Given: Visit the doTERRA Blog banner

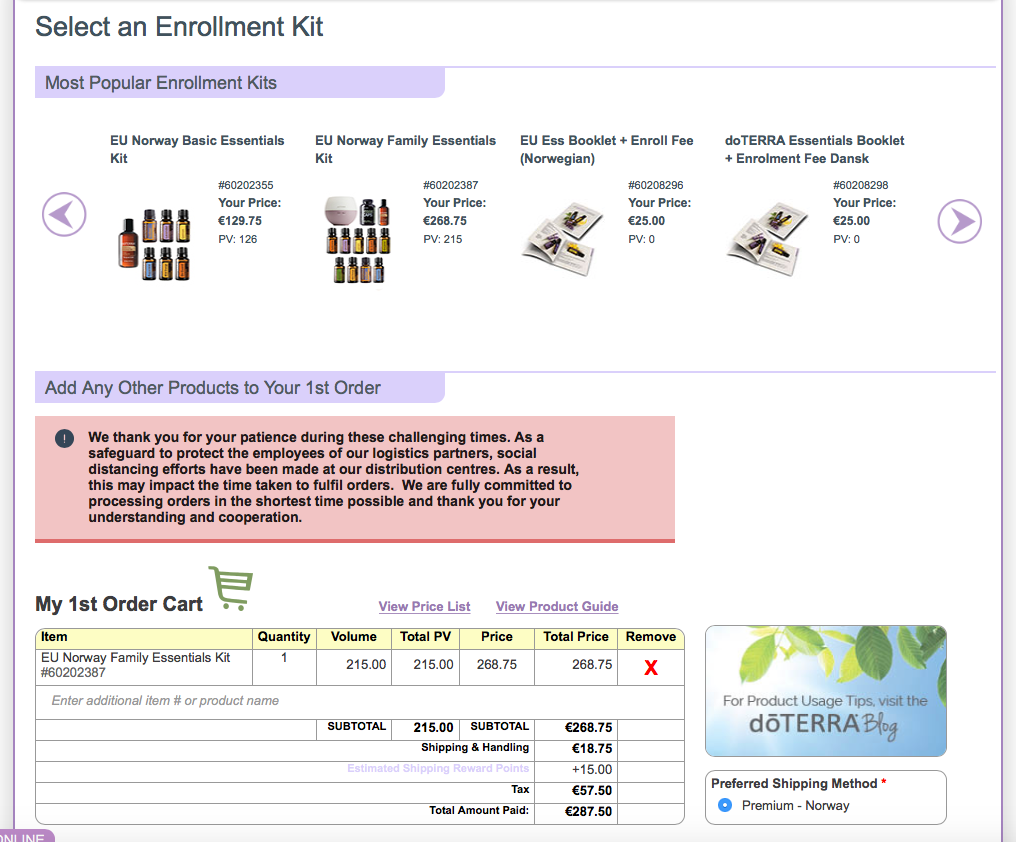Looking at the screenshot, I should (826, 691).
